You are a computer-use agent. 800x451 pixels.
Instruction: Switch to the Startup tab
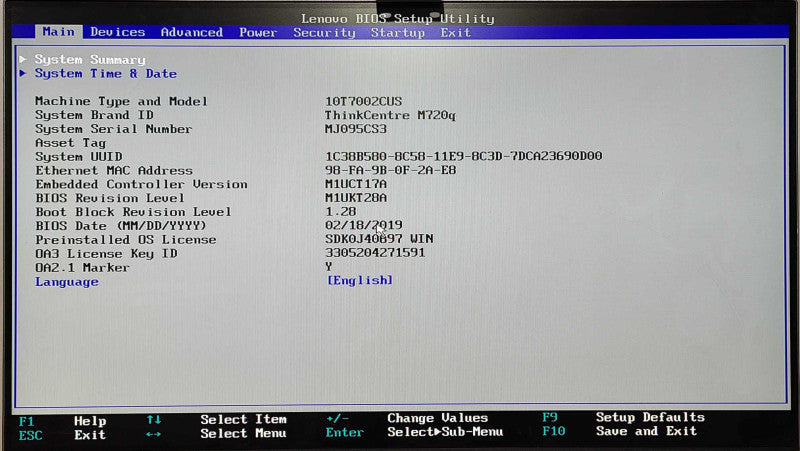point(397,32)
